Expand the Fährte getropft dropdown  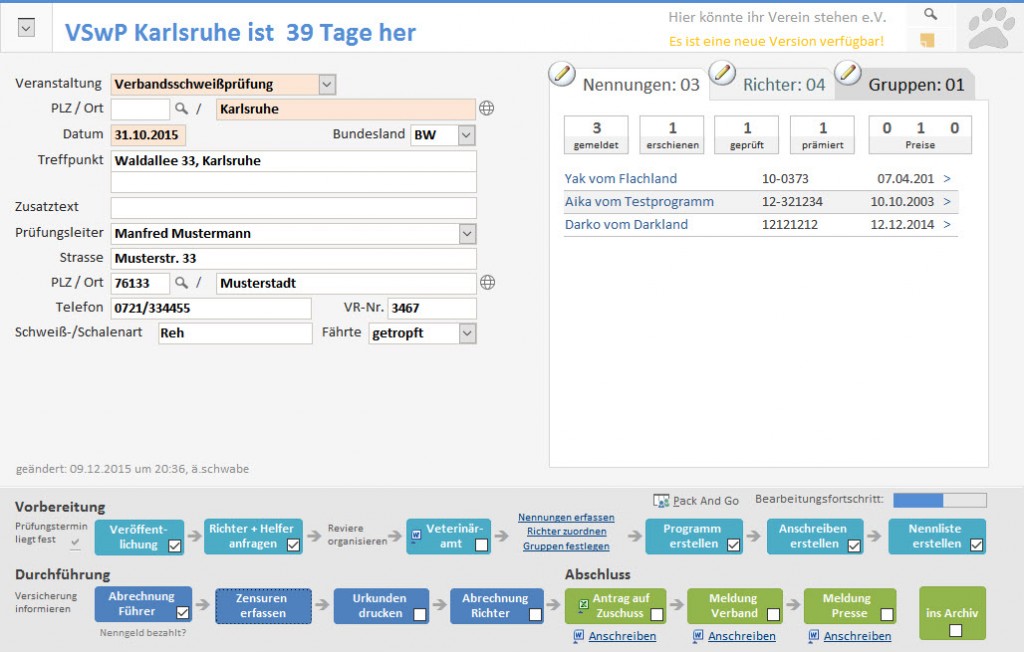[467, 333]
